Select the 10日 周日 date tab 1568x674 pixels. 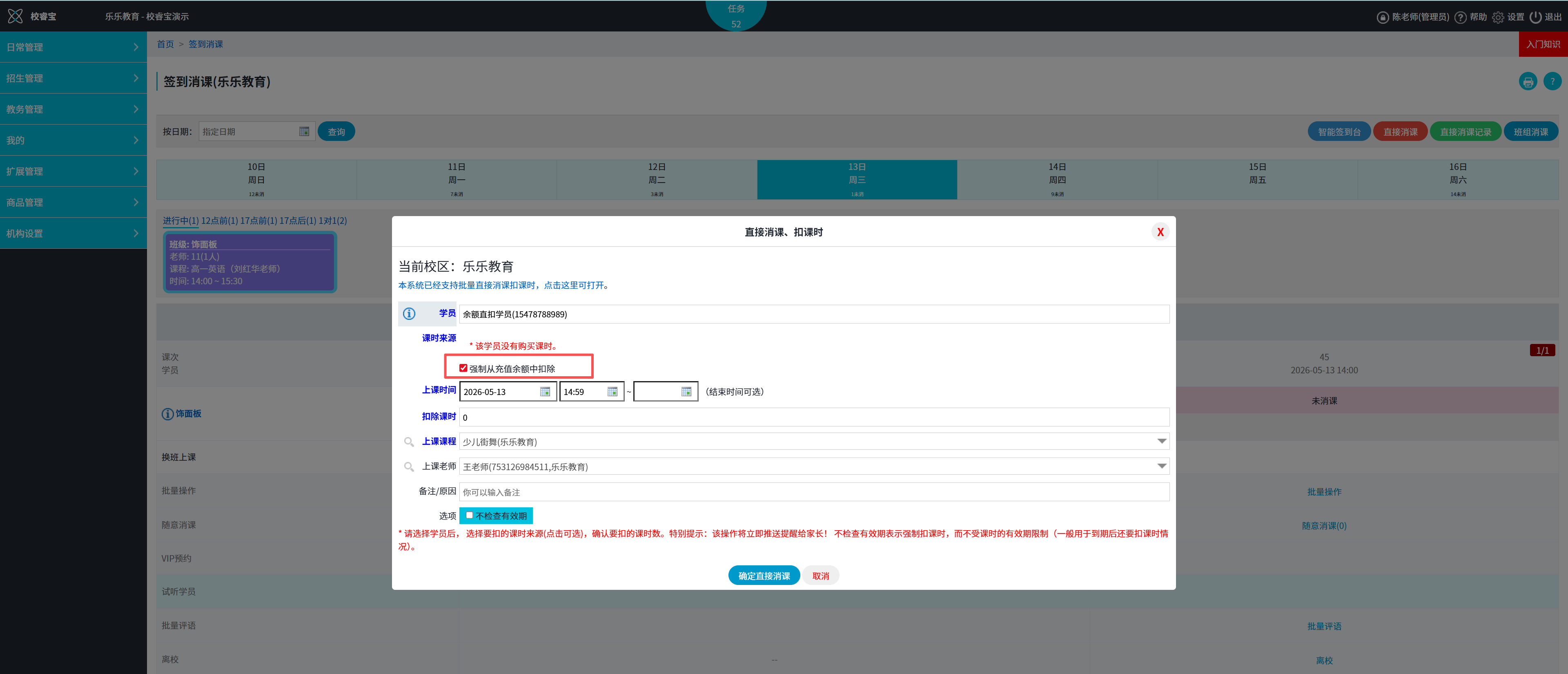(x=256, y=180)
